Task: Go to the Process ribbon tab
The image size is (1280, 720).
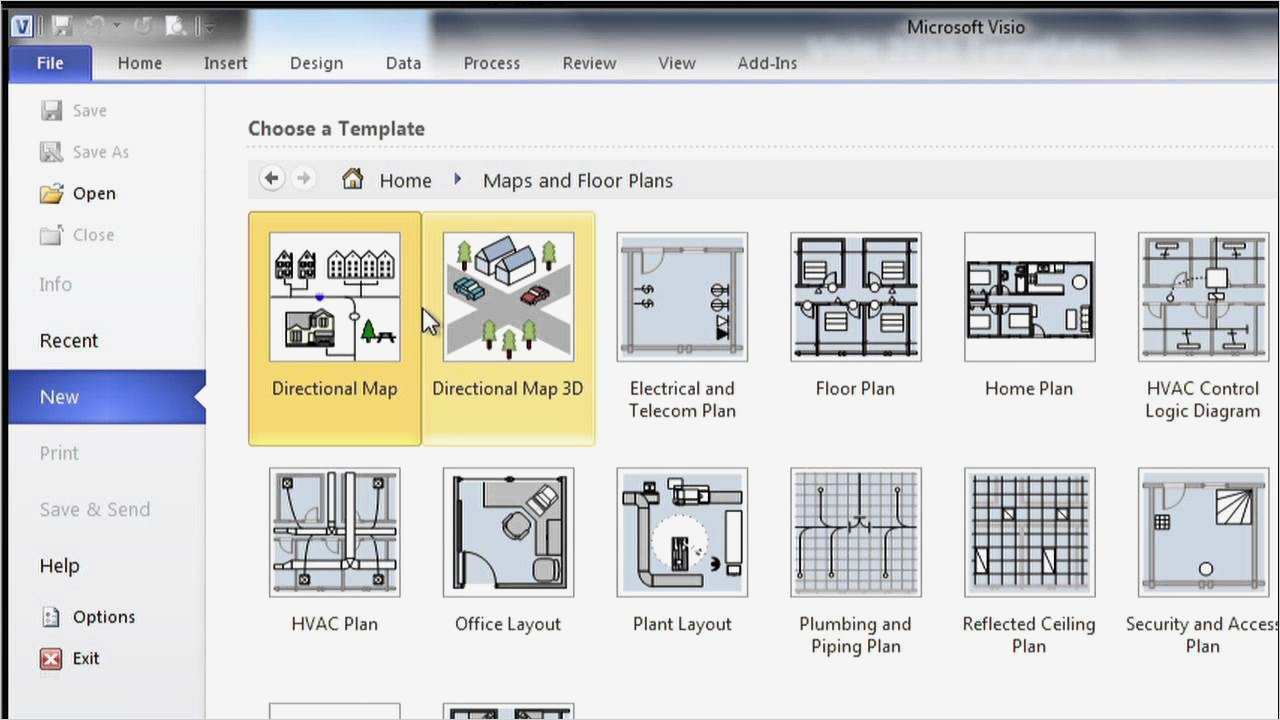Action: click(492, 63)
